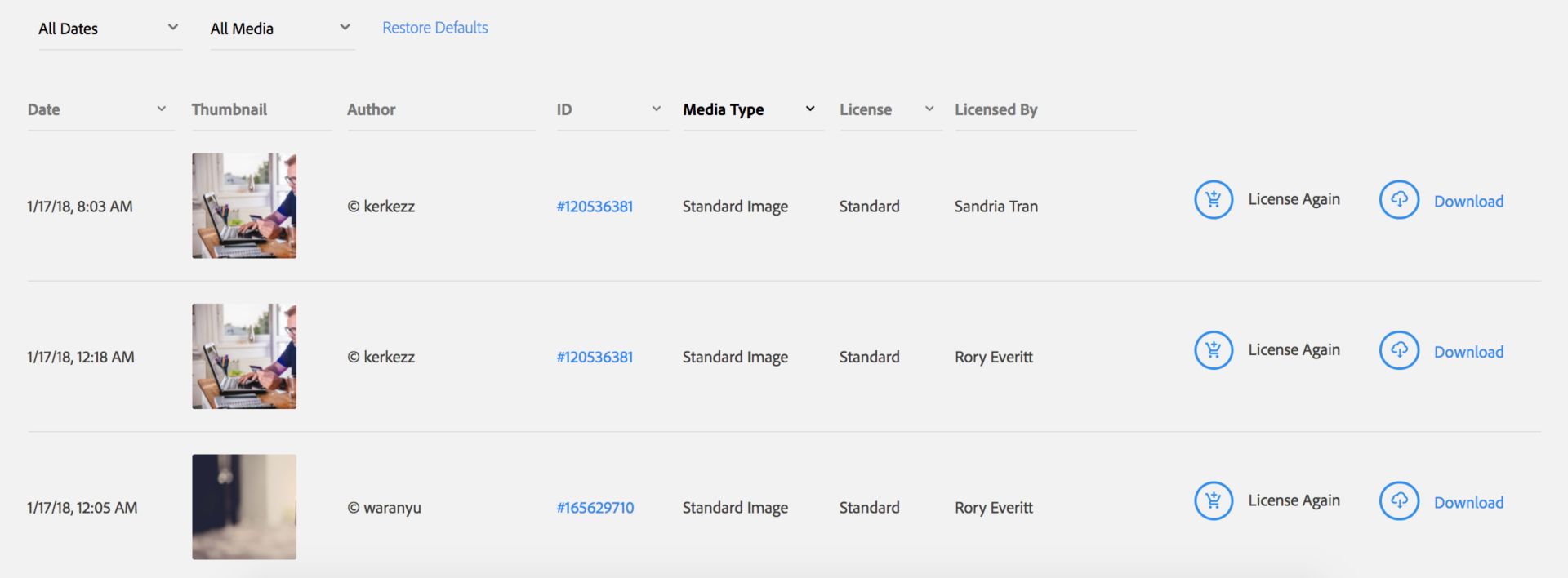The width and height of the screenshot is (1568, 578).
Task: Click the cart icon in the 12:18 AM row
Action: (1214, 350)
